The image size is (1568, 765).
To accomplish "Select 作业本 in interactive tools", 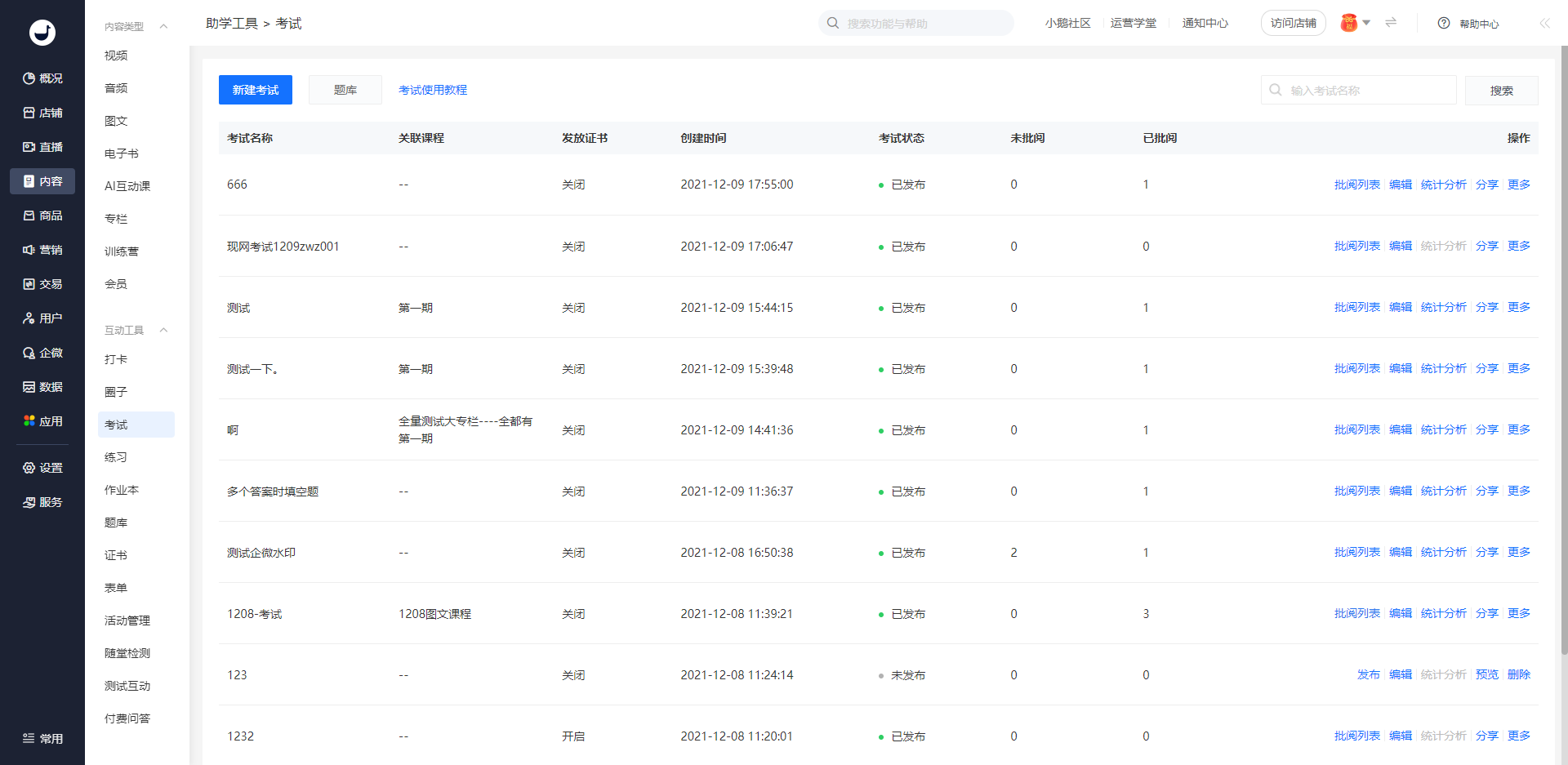I will pos(122,490).
